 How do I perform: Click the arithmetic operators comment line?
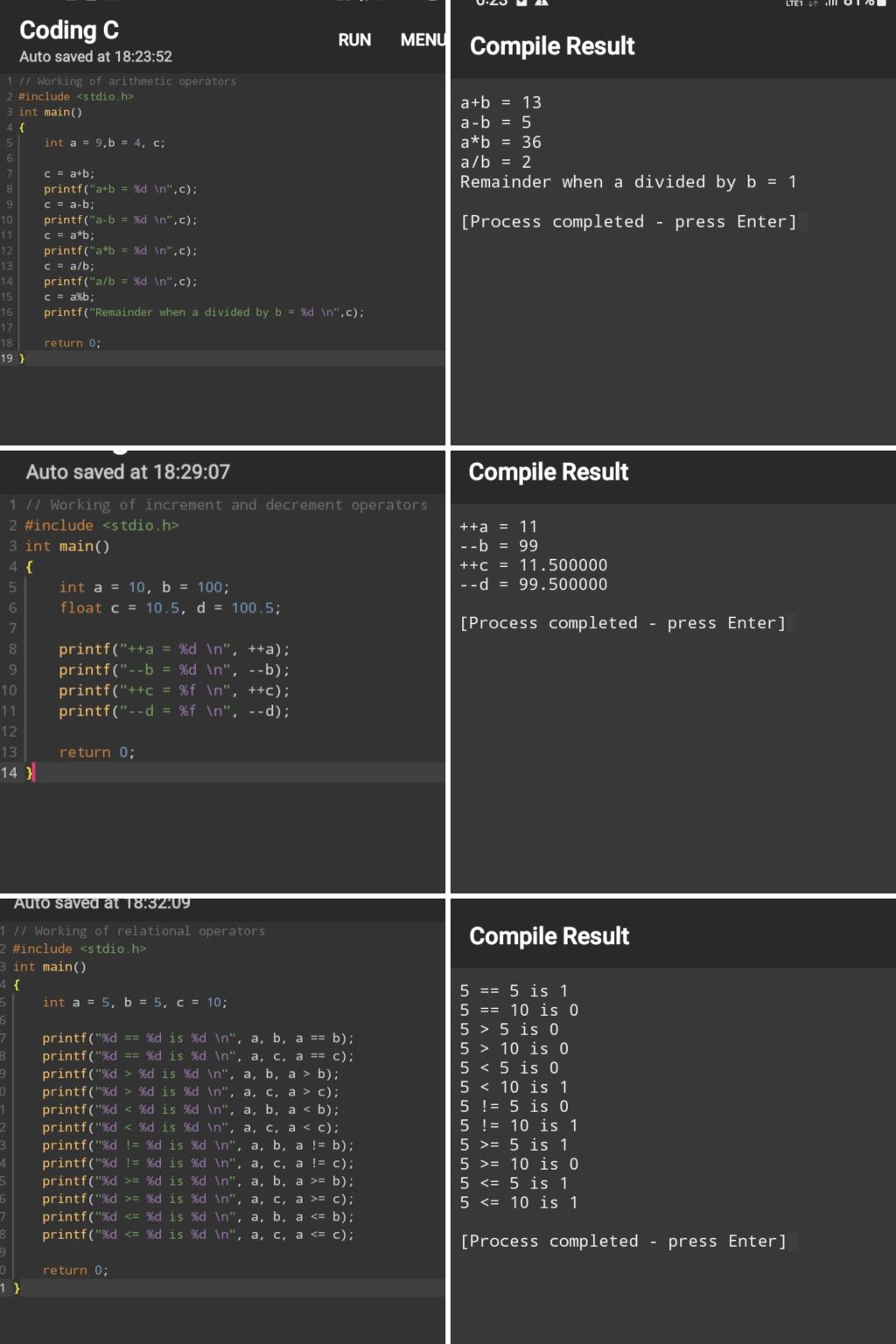(128, 81)
